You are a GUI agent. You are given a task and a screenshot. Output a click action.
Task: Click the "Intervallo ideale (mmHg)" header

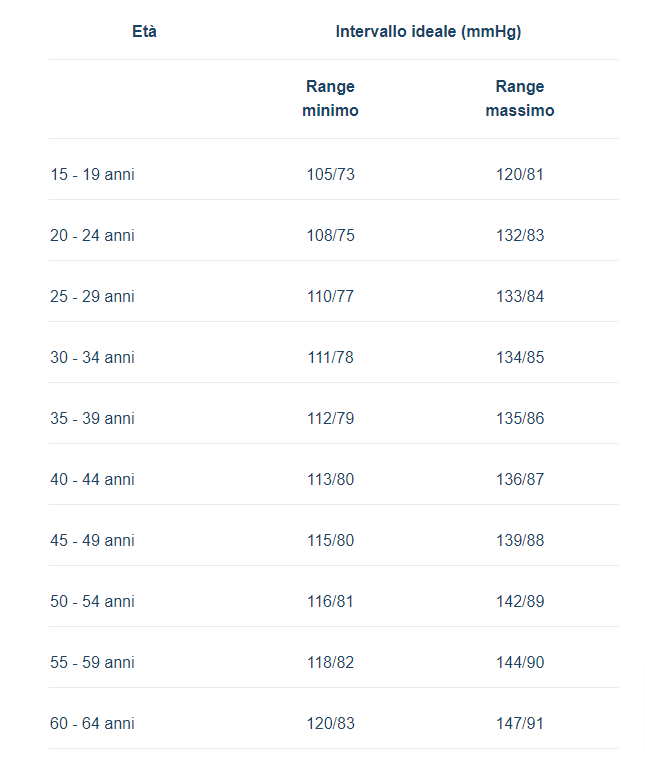[428, 32]
